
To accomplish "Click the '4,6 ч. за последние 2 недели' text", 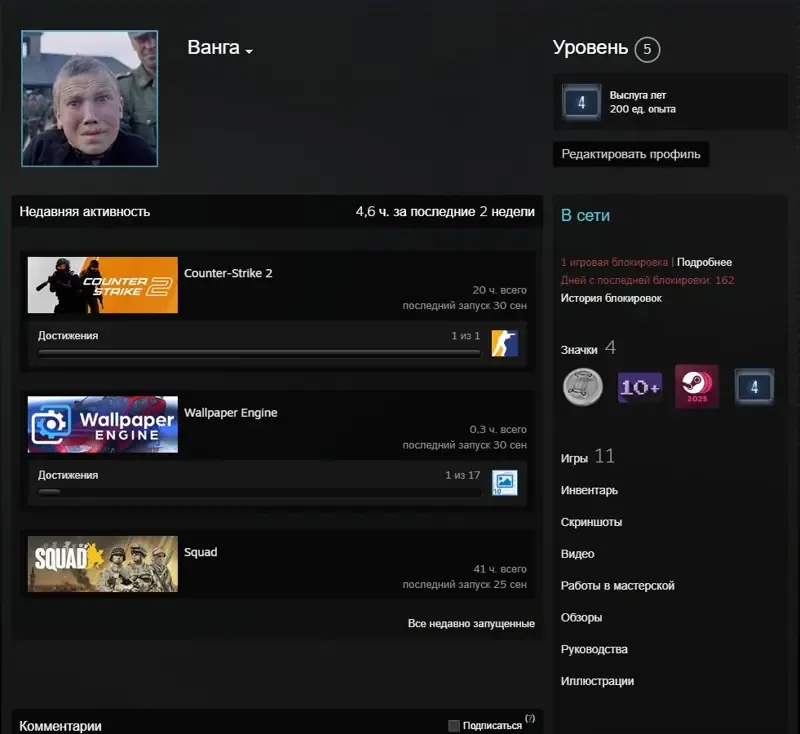I will point(445,212).
